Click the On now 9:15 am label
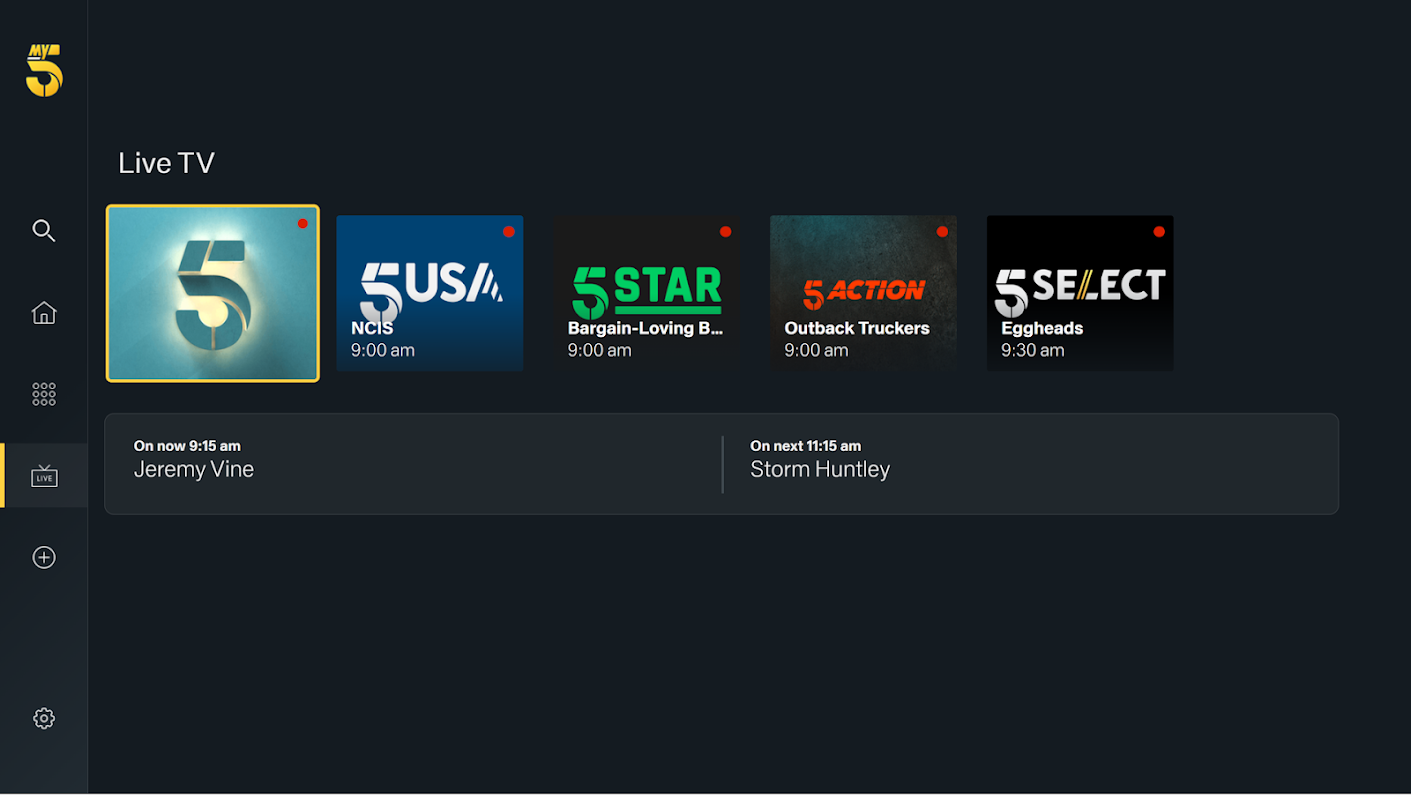Image resolution: width=1411 pixels, height=800 pixels. pos(187,446)
